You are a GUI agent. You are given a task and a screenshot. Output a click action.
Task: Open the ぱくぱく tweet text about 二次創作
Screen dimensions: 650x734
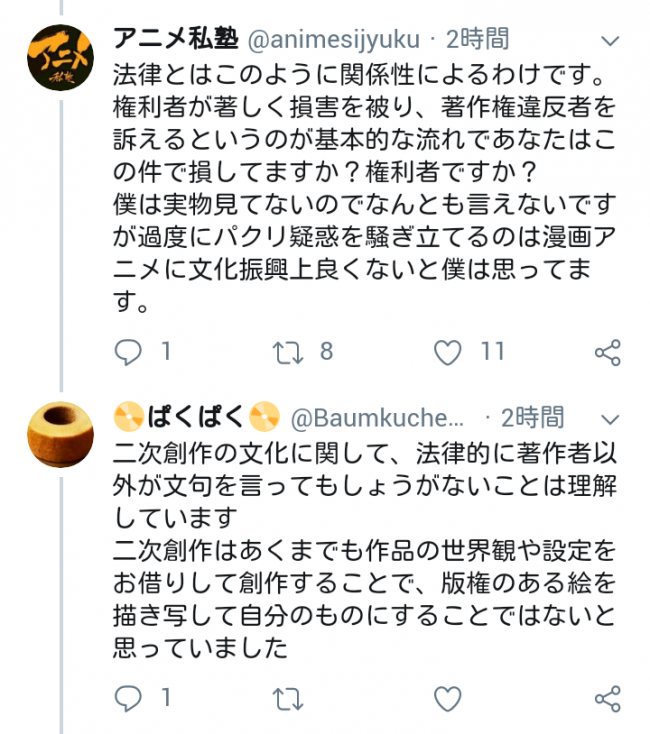(x=360, y=550)
